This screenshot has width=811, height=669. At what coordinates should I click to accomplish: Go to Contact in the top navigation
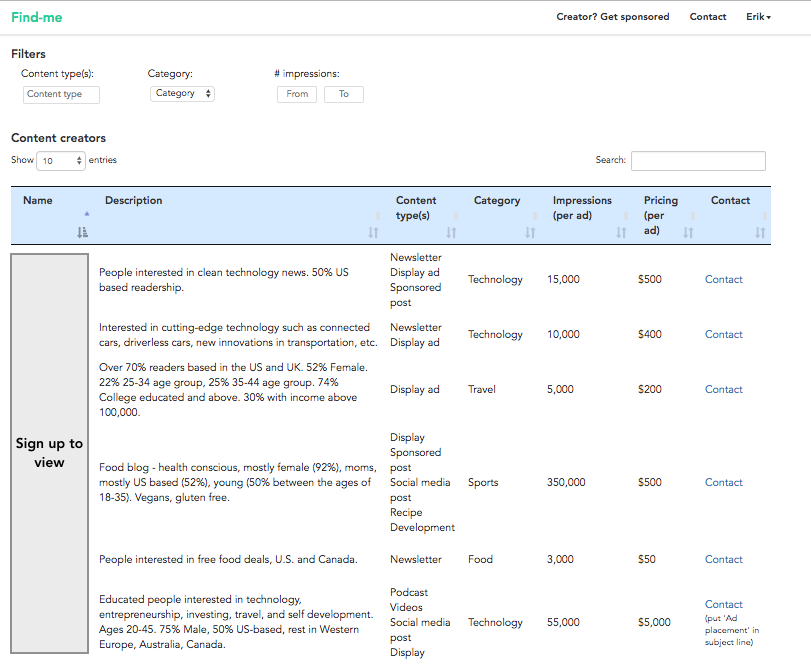pos(708,17)
